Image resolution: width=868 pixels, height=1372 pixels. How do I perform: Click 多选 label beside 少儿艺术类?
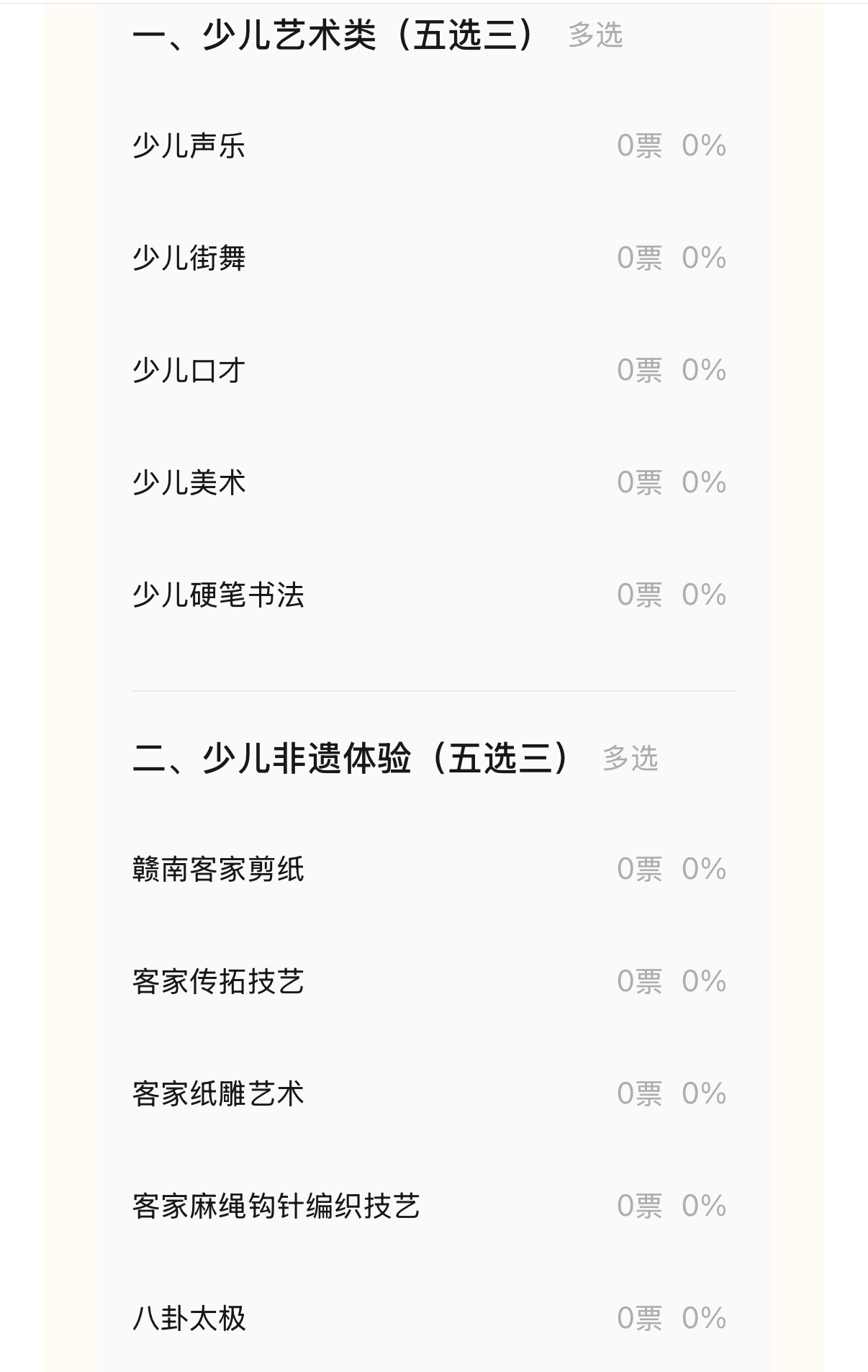595,35
